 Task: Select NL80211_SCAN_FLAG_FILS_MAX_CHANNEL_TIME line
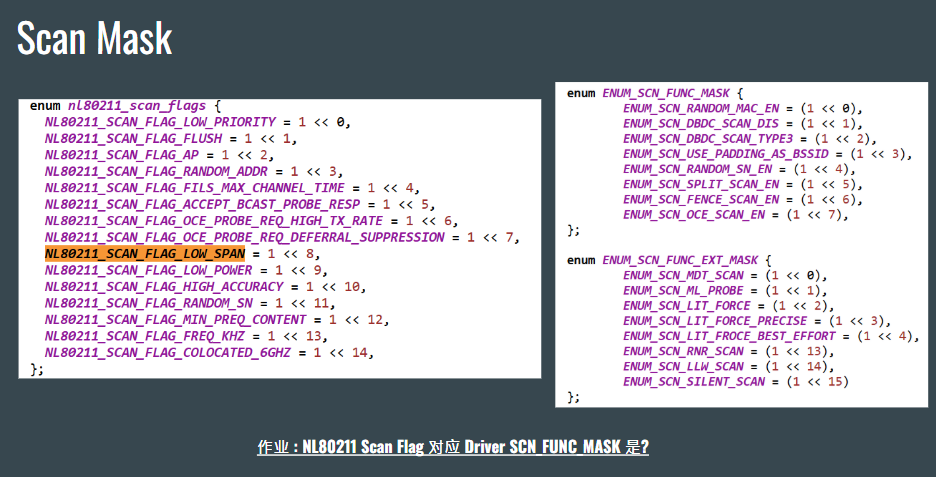[x=232, y=188]
